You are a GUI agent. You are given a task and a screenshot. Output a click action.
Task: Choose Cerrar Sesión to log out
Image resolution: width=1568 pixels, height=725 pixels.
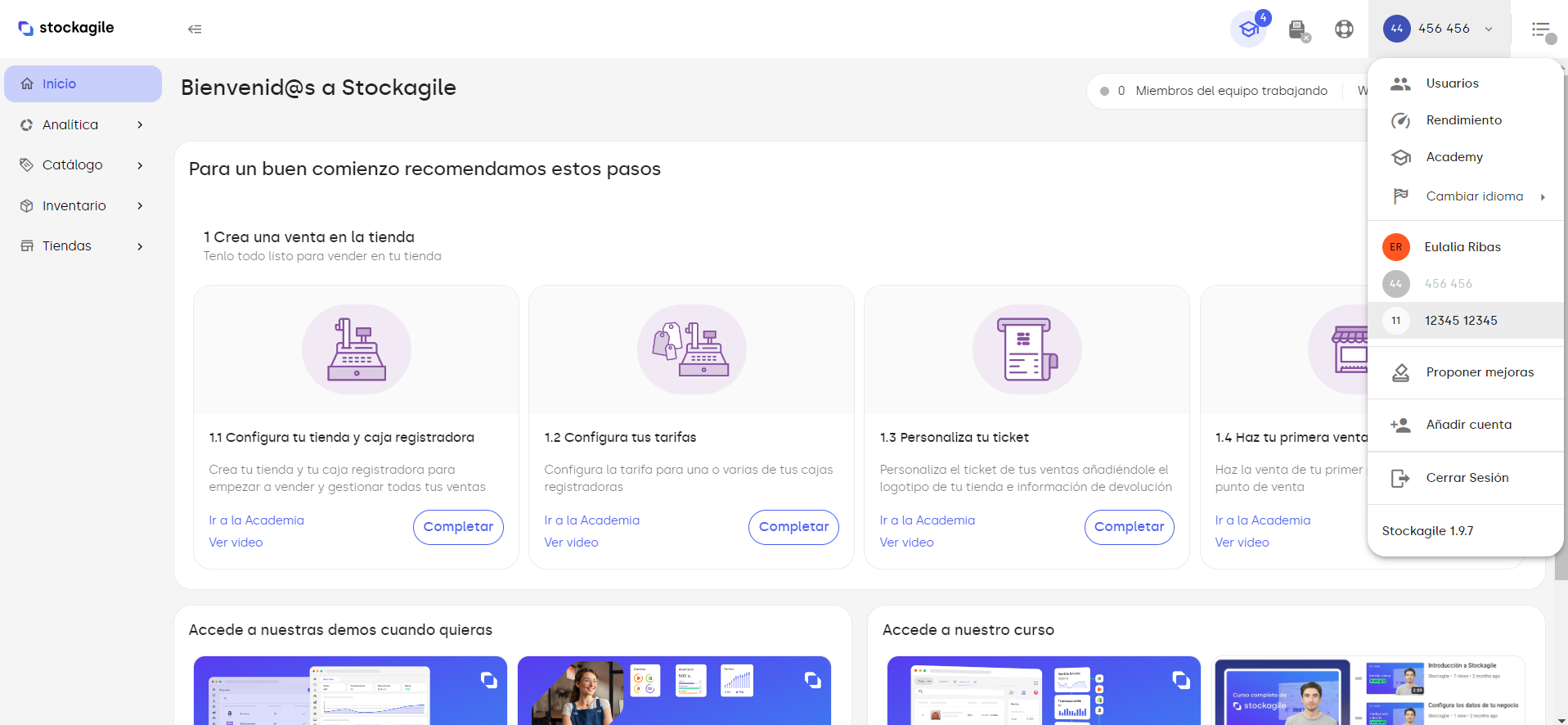coord(1466,478)
